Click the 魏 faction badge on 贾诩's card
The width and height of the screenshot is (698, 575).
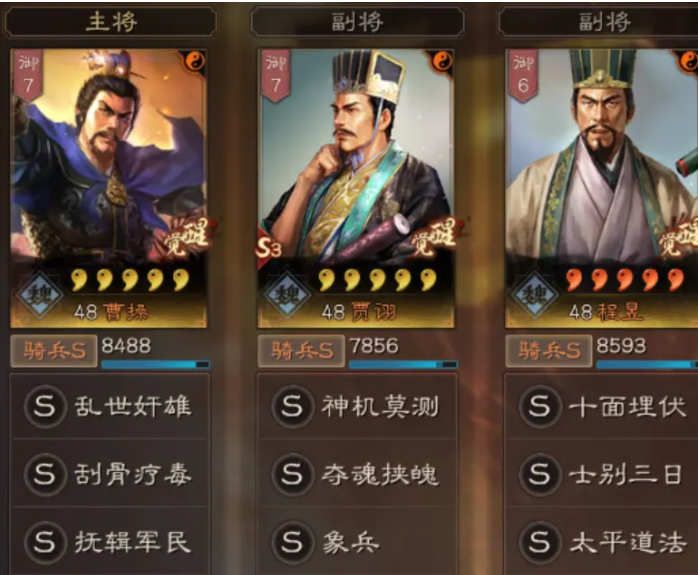pos(287,294)
